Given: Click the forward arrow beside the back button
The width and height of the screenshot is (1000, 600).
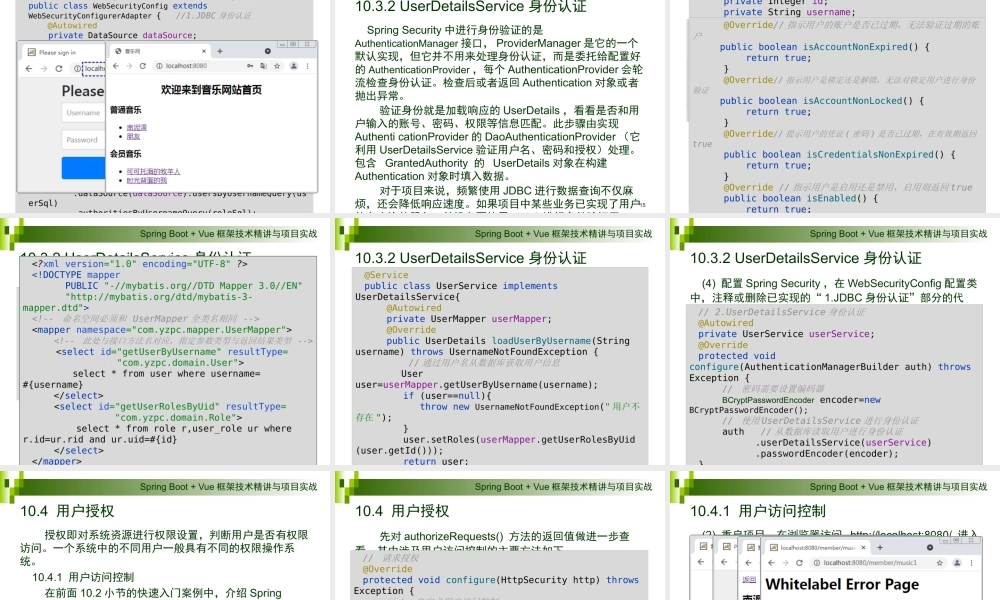Looking at the screenshot, I should [128, 64].
